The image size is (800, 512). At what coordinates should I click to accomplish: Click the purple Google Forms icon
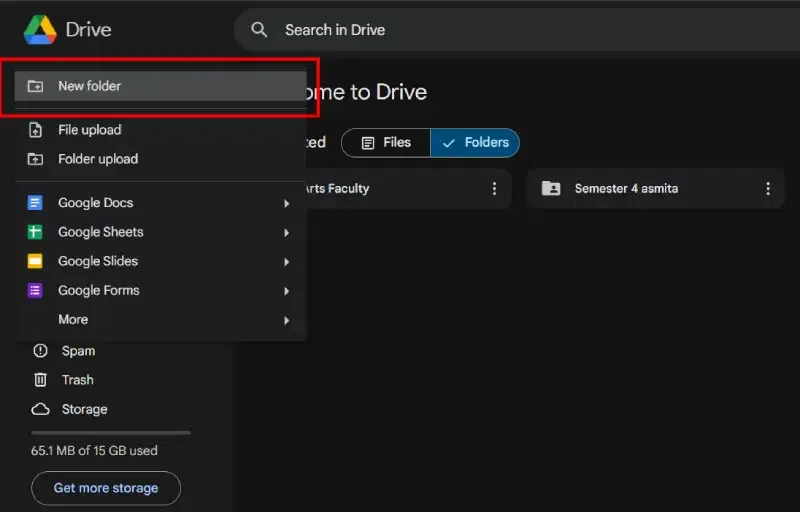(35, 290)
